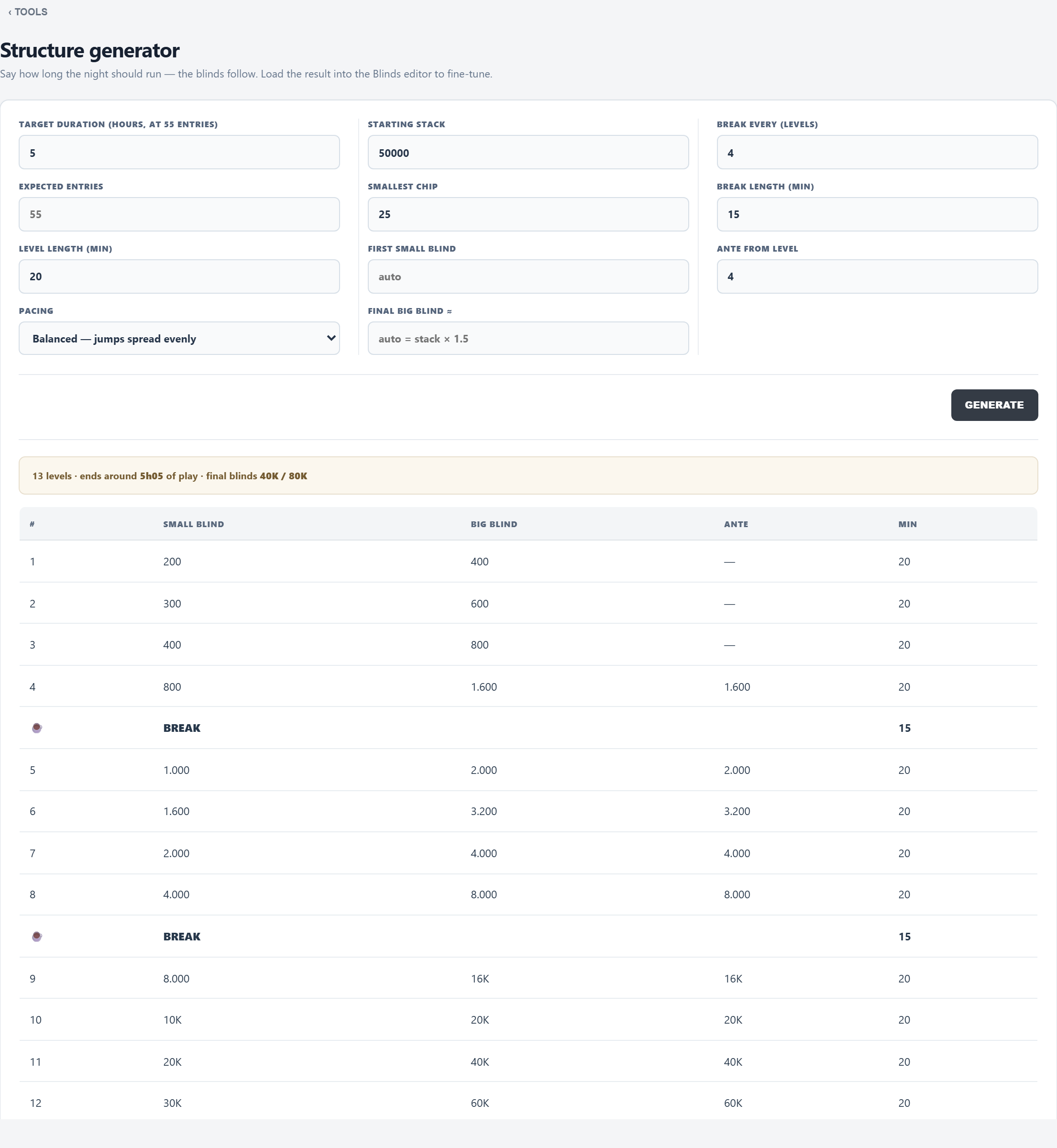Click the coffee icon of the second break row

coord(37,937)
